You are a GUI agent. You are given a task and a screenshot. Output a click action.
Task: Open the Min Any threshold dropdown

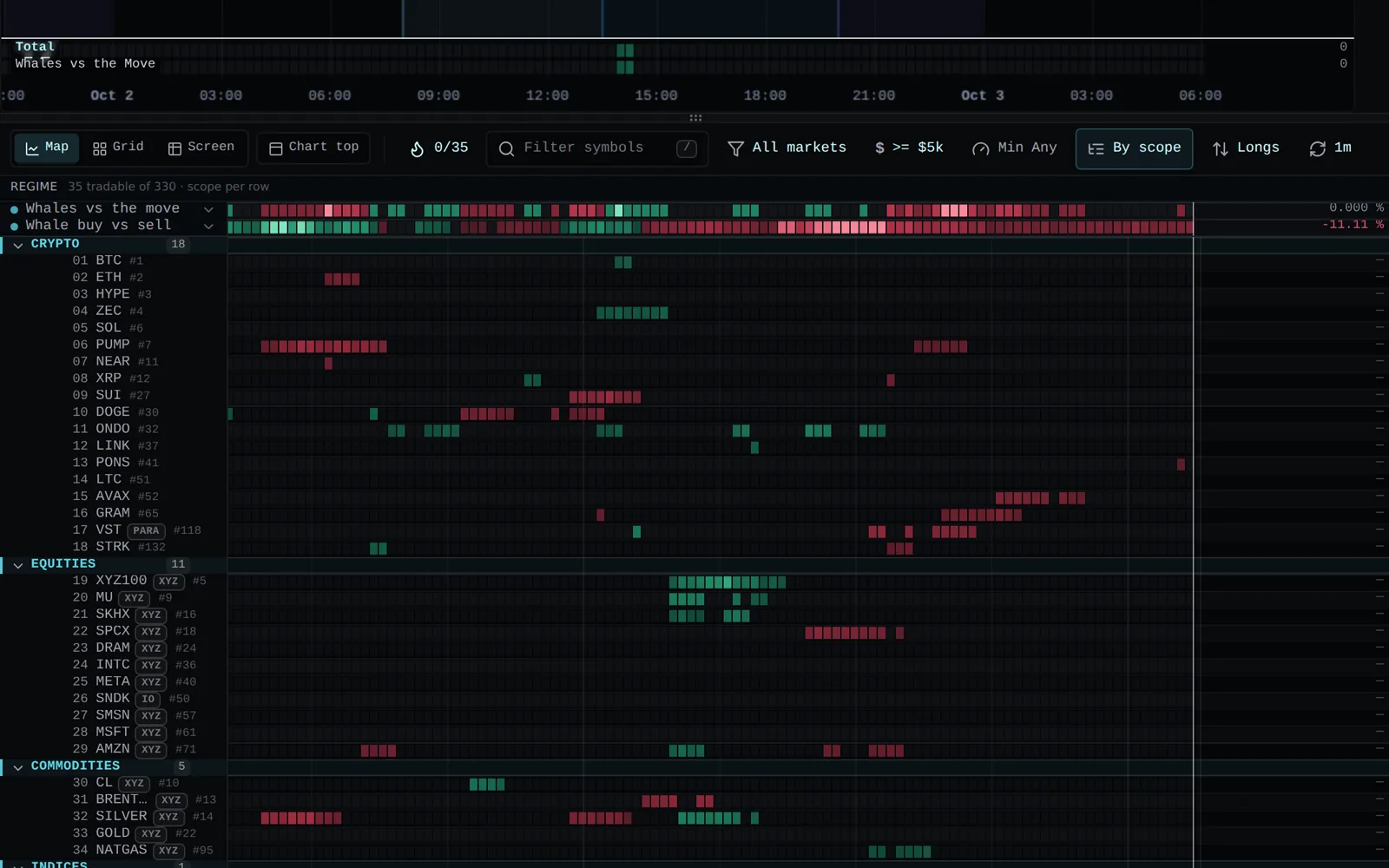click(1014, 148)
